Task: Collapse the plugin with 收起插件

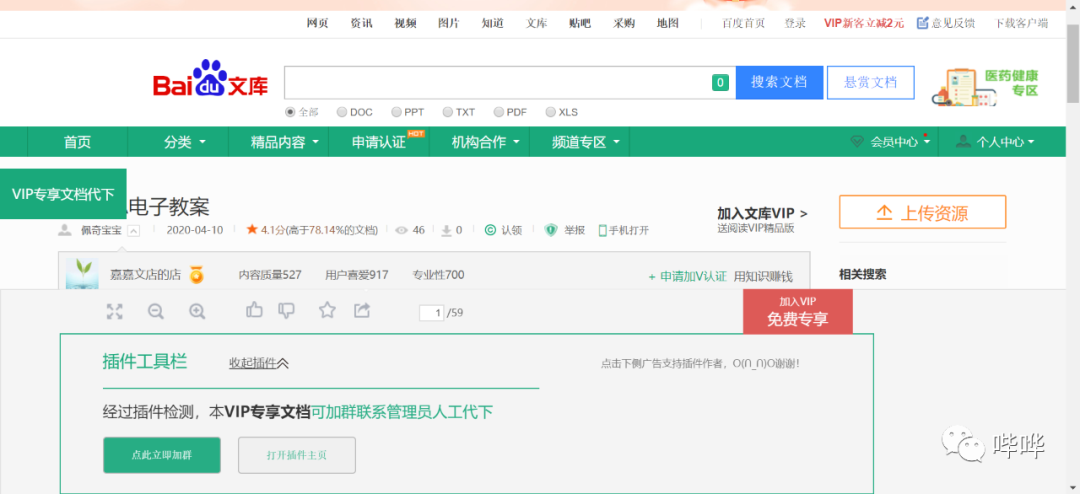Action: click(x=259, y=362)
